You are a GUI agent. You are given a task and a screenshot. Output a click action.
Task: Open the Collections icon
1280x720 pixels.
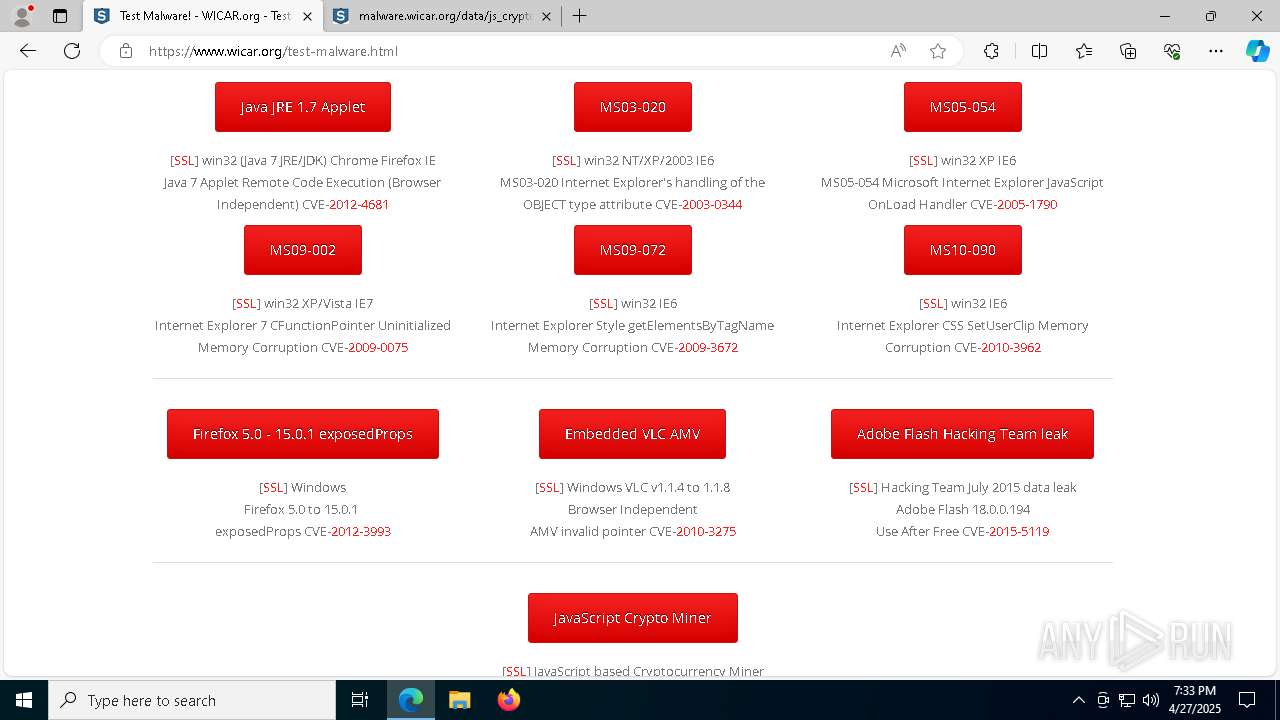(x=1128, y=51)
